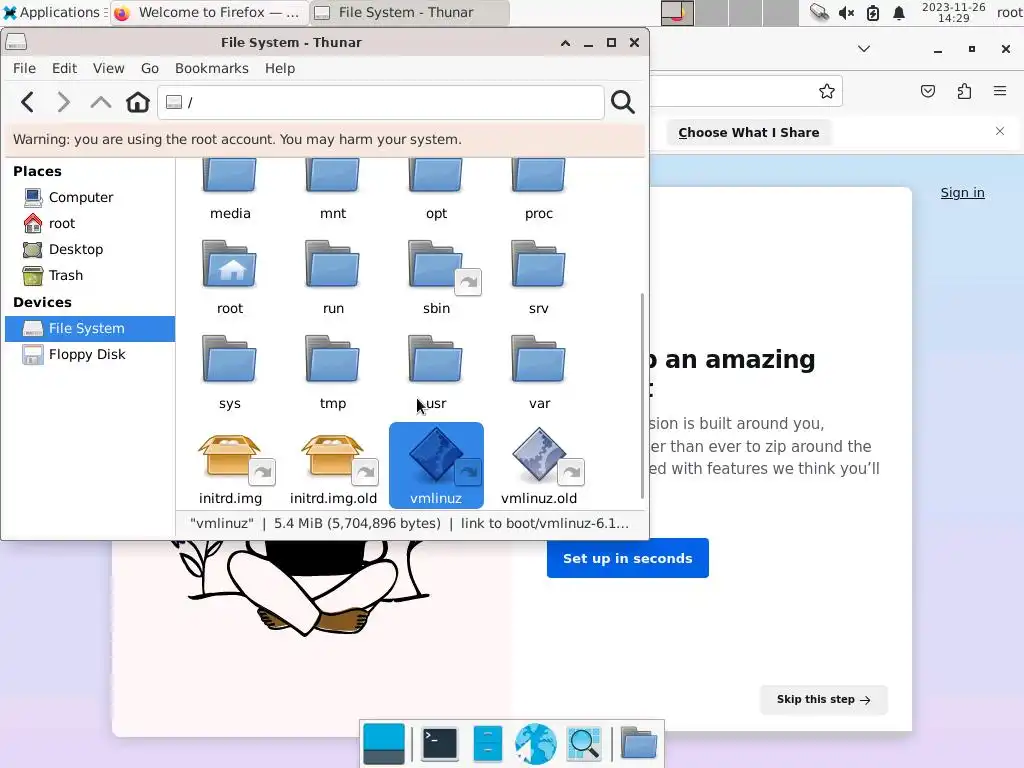Screen dimensions: 1024x768
Task: Click the Thunar location path bar
Action: tap(381, 103)
